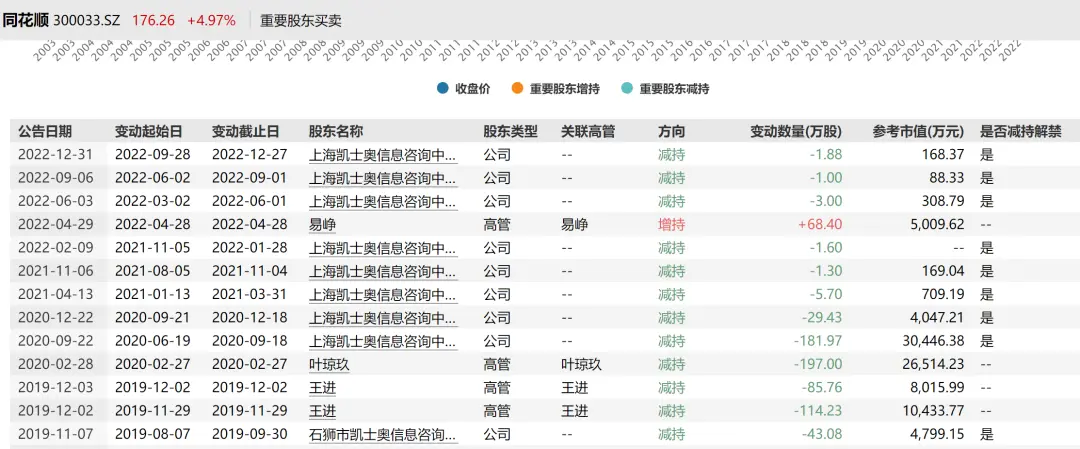Click the 4,799.15 market value cell
Viewport: 1080px width, 449px height.
click(936, 435)
